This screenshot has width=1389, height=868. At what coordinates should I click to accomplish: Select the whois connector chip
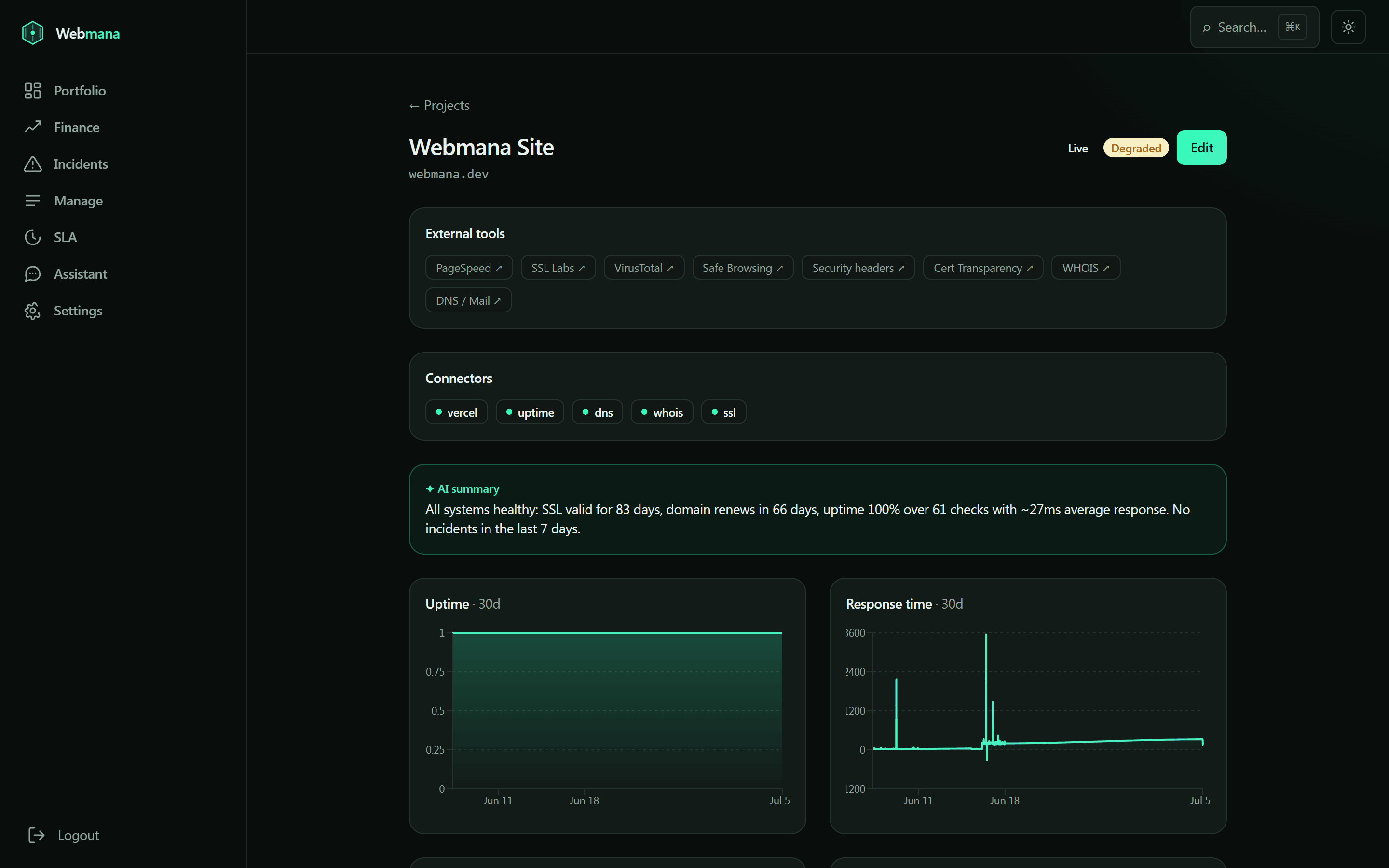point(661,412)
